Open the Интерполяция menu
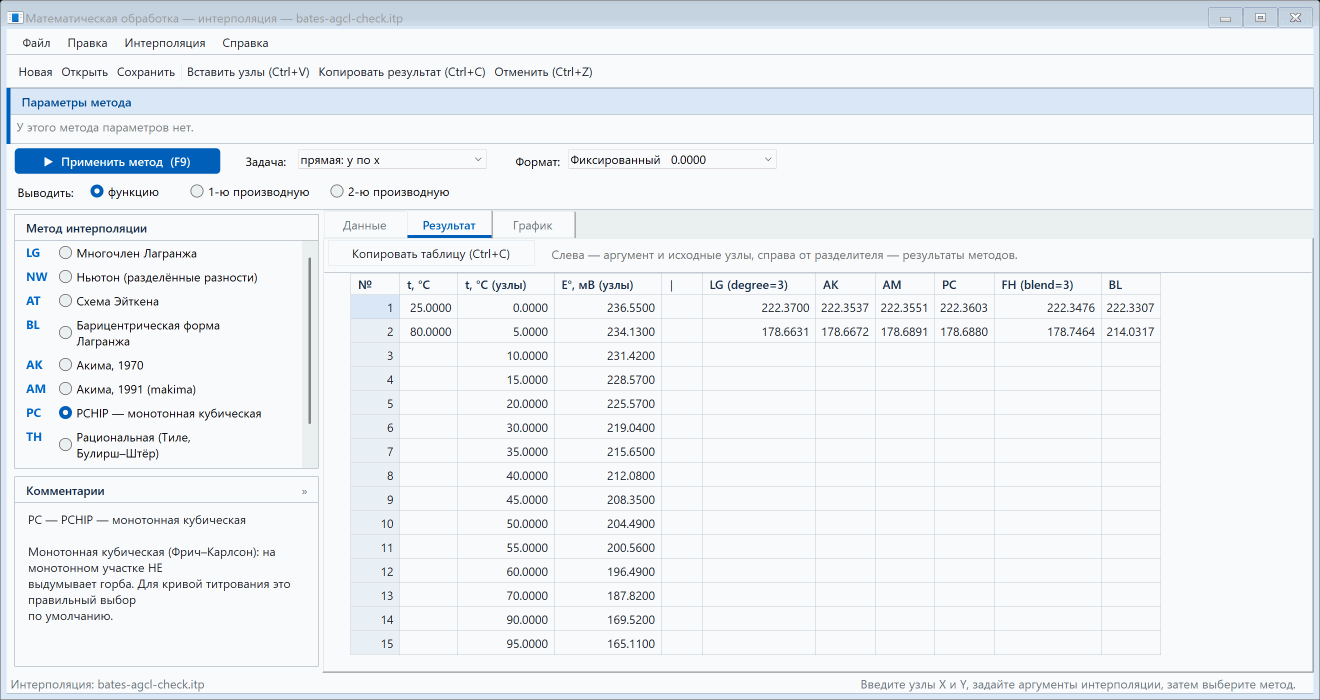The height and width of the screenshot is (700, 1320). tap(165, 43)
